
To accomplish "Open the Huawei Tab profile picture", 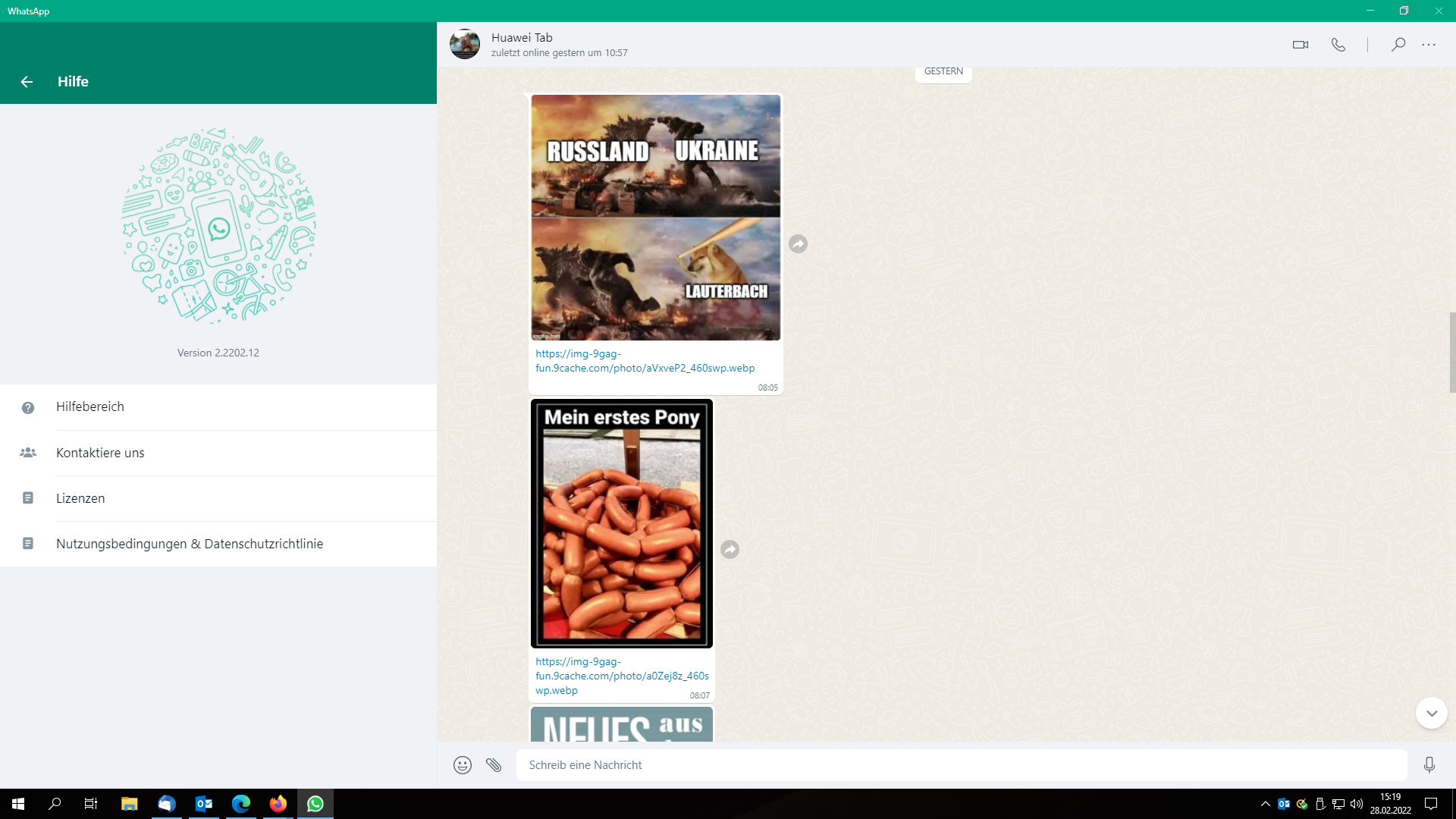I will click(465, 45).
